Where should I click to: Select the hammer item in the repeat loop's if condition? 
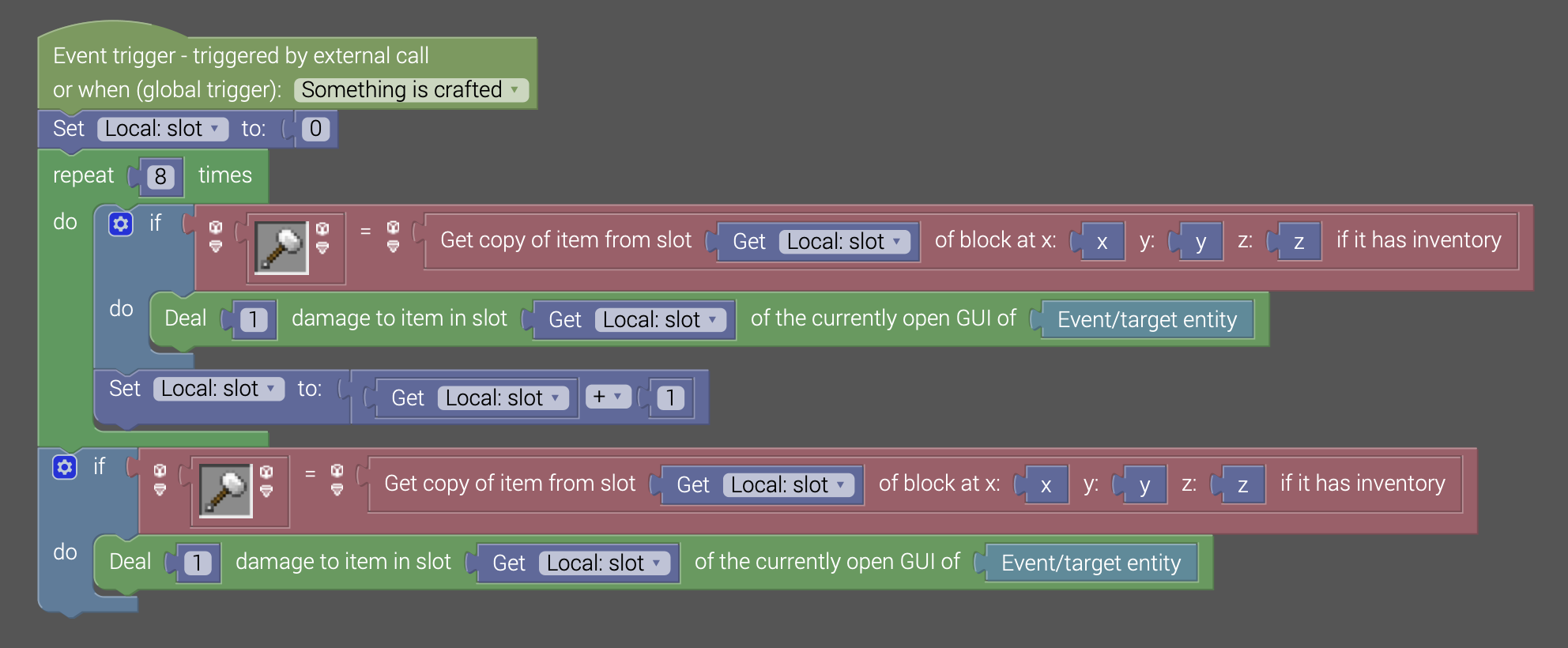pos(281,247)
